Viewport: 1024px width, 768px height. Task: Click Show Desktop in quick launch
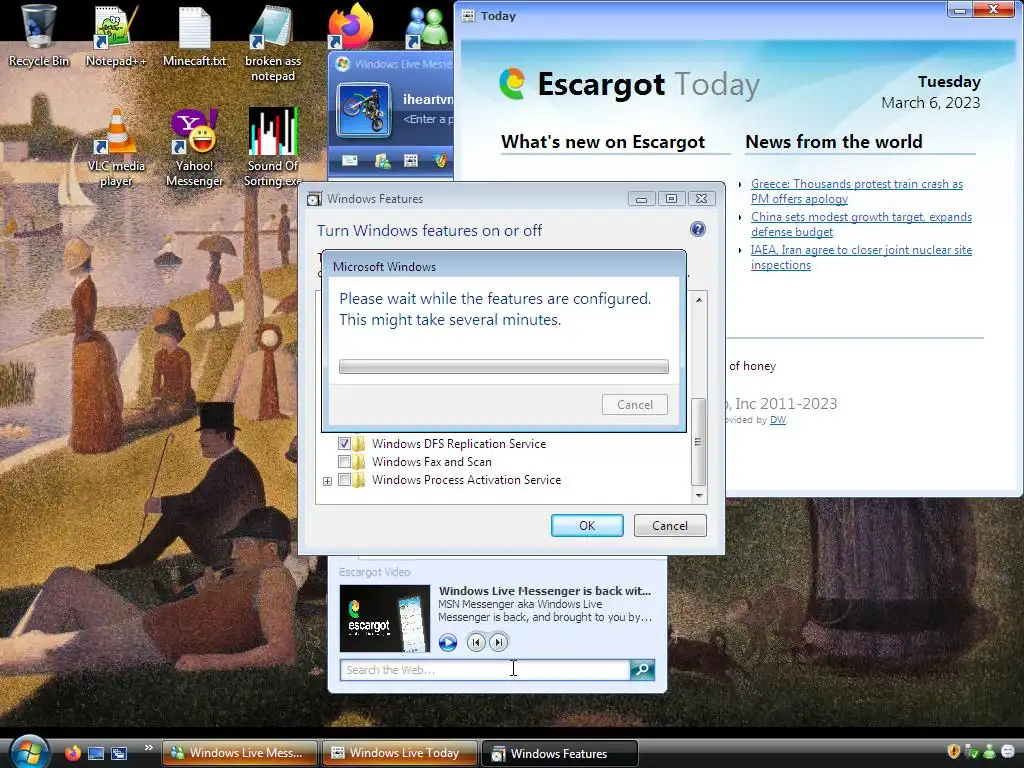click(x=96, y=753)
